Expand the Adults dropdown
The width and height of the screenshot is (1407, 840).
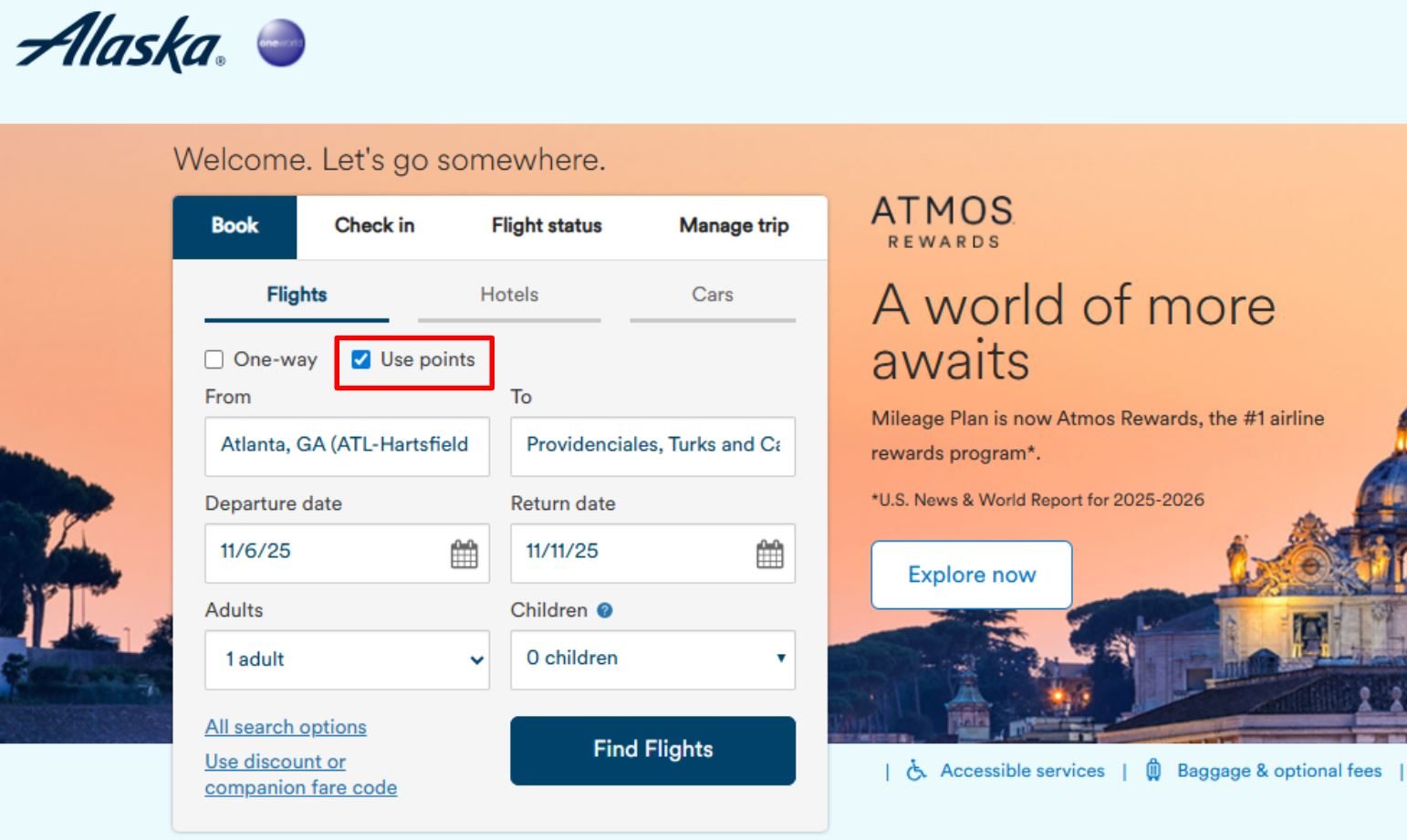click(x=347, y=659)
